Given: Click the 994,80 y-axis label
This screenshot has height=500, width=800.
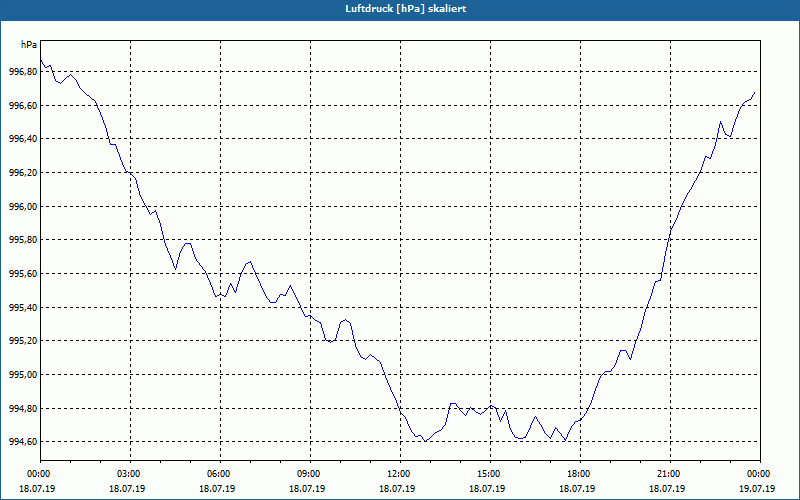Looking at the screenshot, I should pyautogui.click(x=23, y=408).
